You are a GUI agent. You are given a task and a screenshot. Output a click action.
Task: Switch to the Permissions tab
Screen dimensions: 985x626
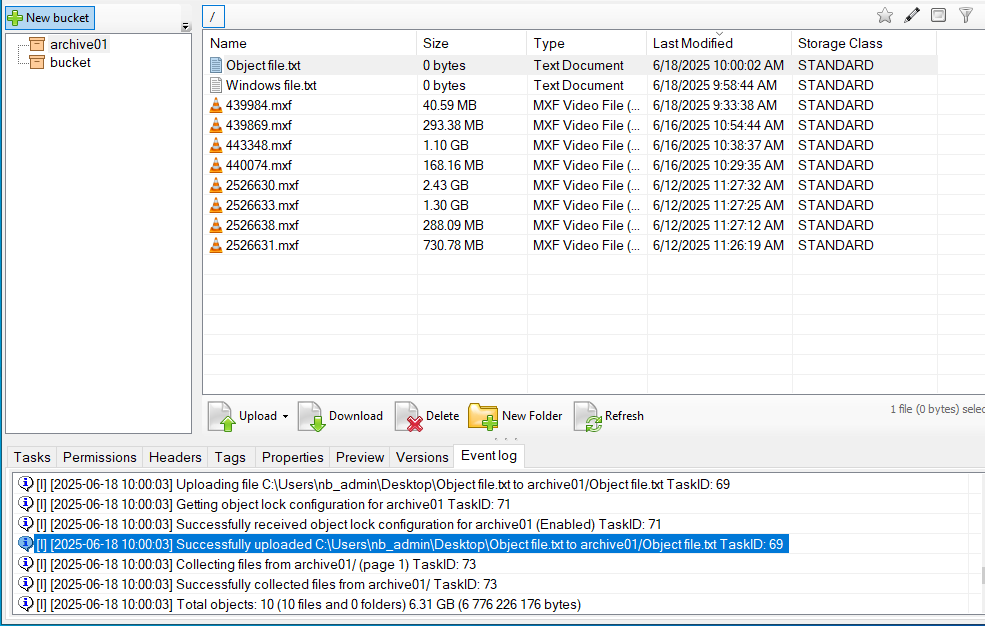pyautogui.click(x=99, y=457)
